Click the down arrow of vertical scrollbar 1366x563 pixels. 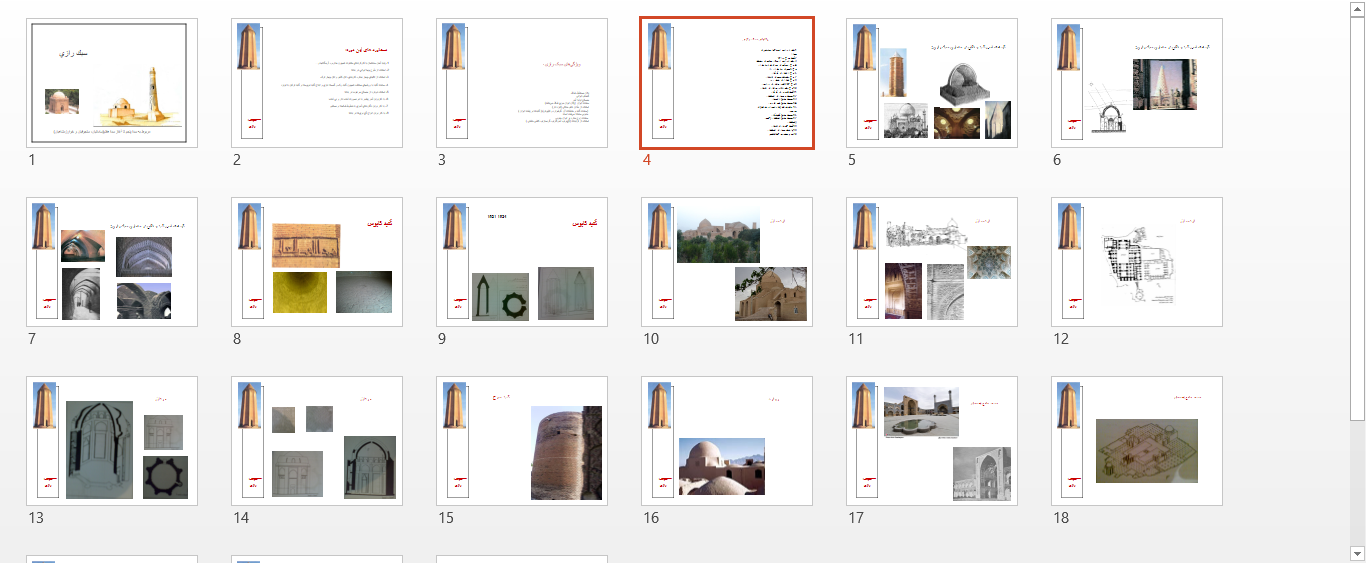click(1357, 553)
